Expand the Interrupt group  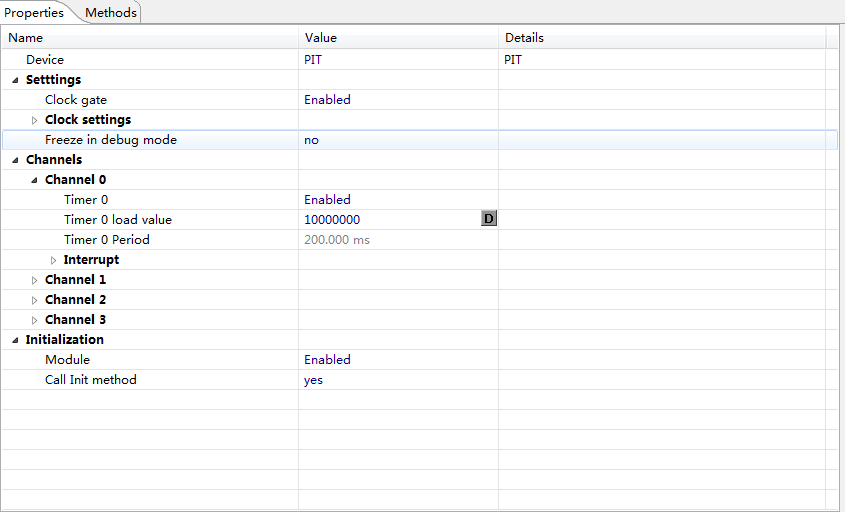coord(53,260)
